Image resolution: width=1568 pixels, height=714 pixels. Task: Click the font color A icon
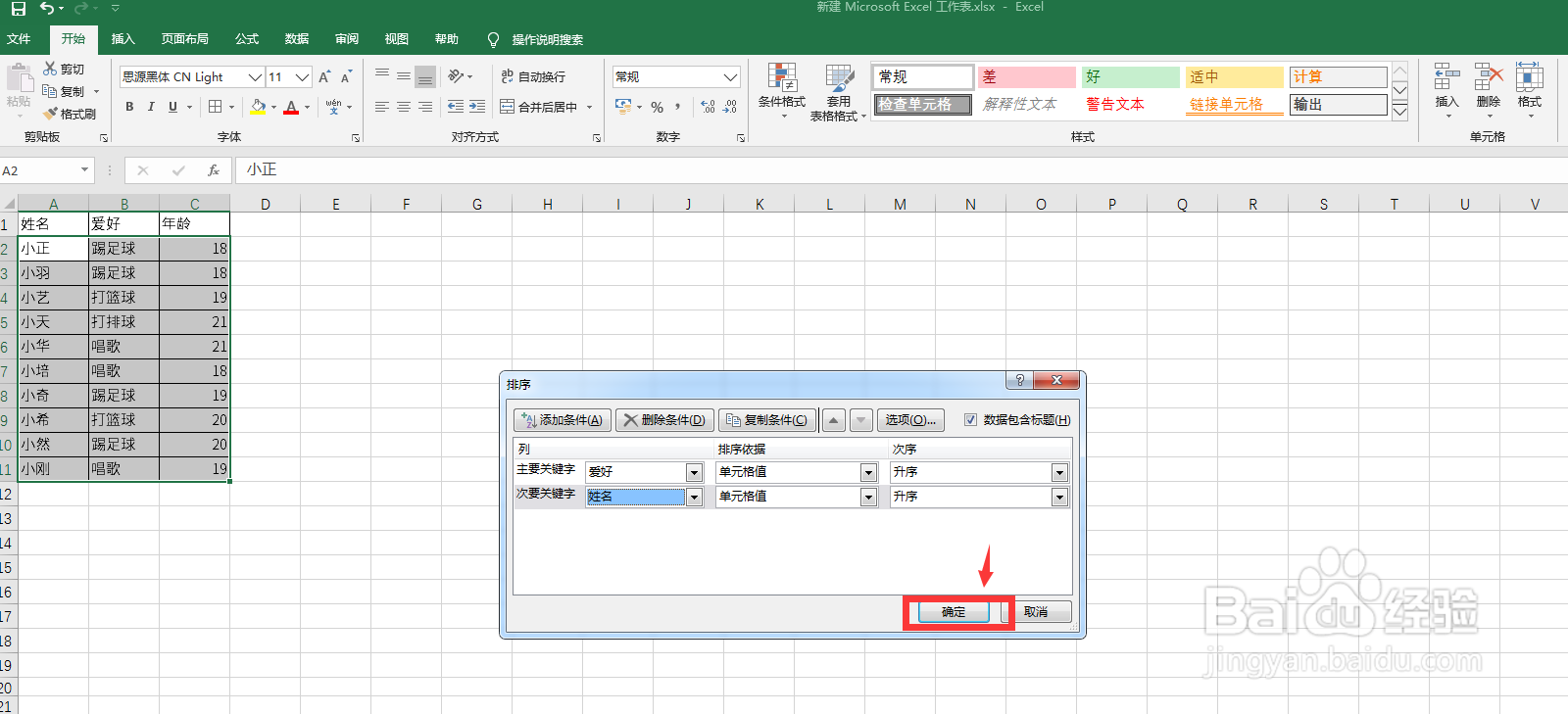tap(291, 107)
